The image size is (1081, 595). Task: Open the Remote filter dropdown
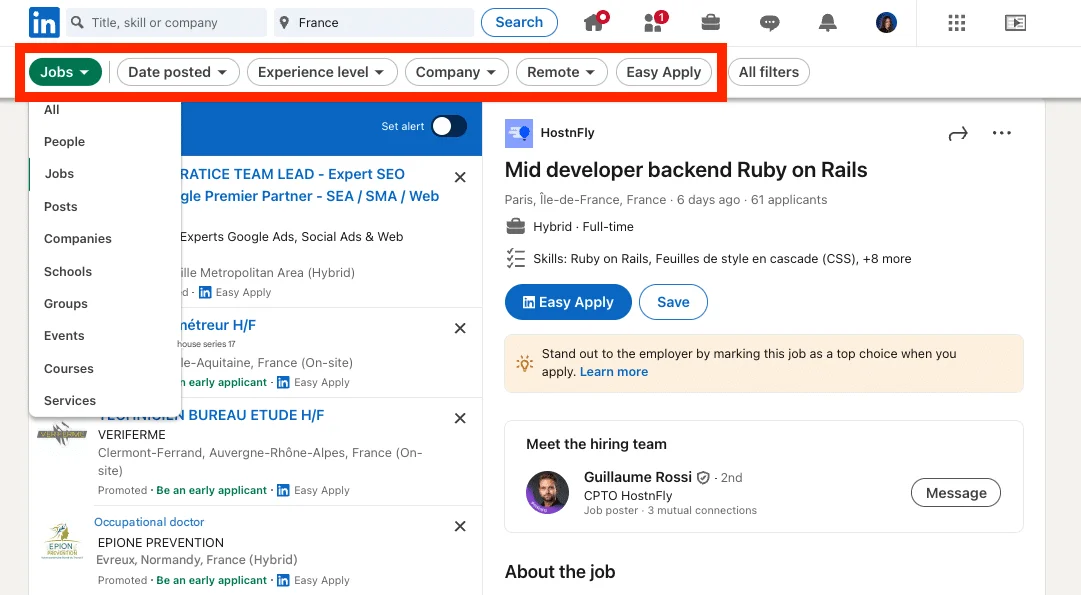pos(561,72)
